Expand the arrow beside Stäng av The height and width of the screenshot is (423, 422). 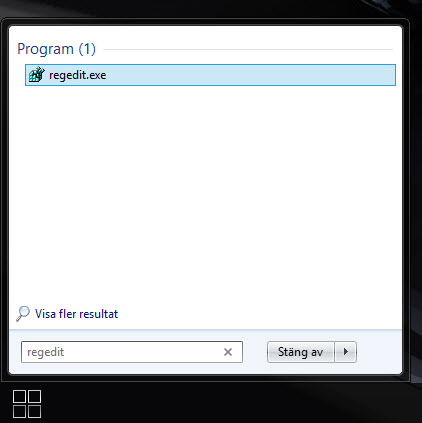[x=346, y=352]
